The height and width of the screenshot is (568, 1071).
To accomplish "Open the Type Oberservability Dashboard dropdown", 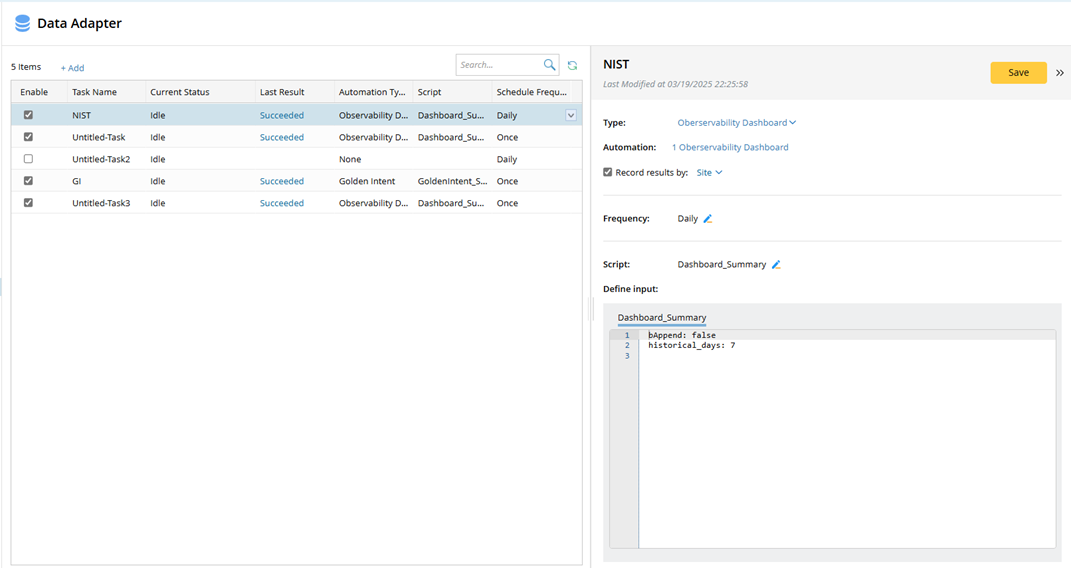I will 737,123.
